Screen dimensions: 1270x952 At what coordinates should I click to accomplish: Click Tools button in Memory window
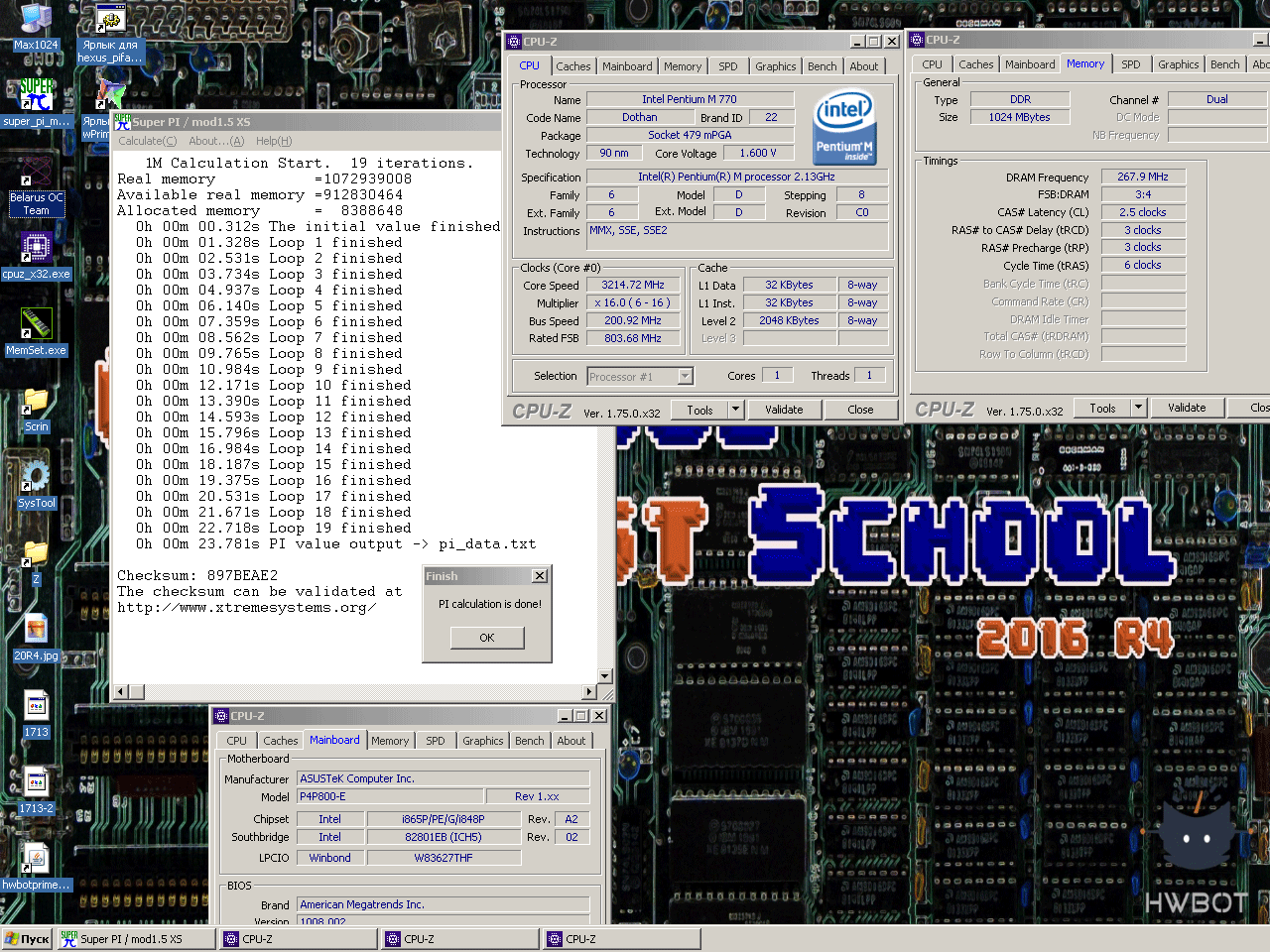click(1102, 408)
